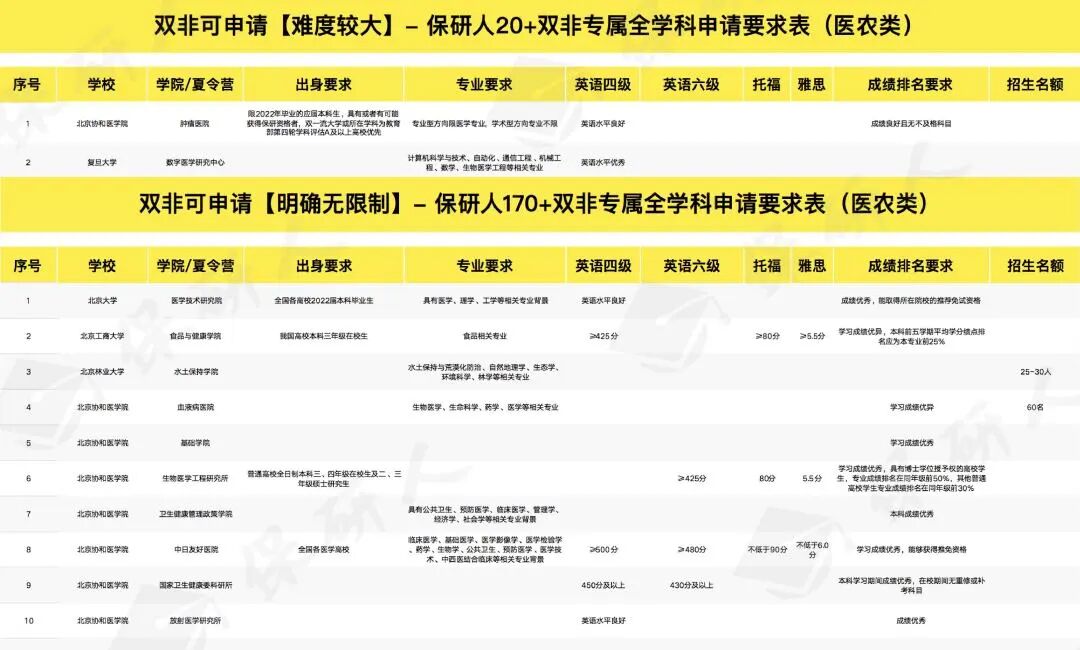Image resolution: width=1080 pixels, height=650 pixels.
Task: Click the 食品与健康学院 cell
Action: click(196, 336)
